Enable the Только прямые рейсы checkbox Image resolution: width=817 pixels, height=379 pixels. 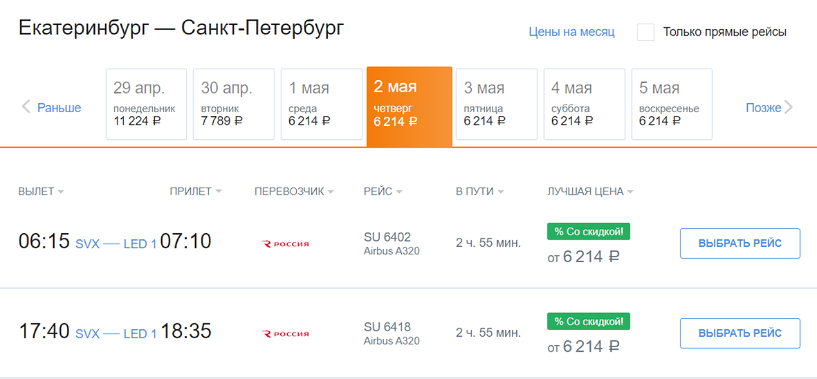[x=646, y=32]
